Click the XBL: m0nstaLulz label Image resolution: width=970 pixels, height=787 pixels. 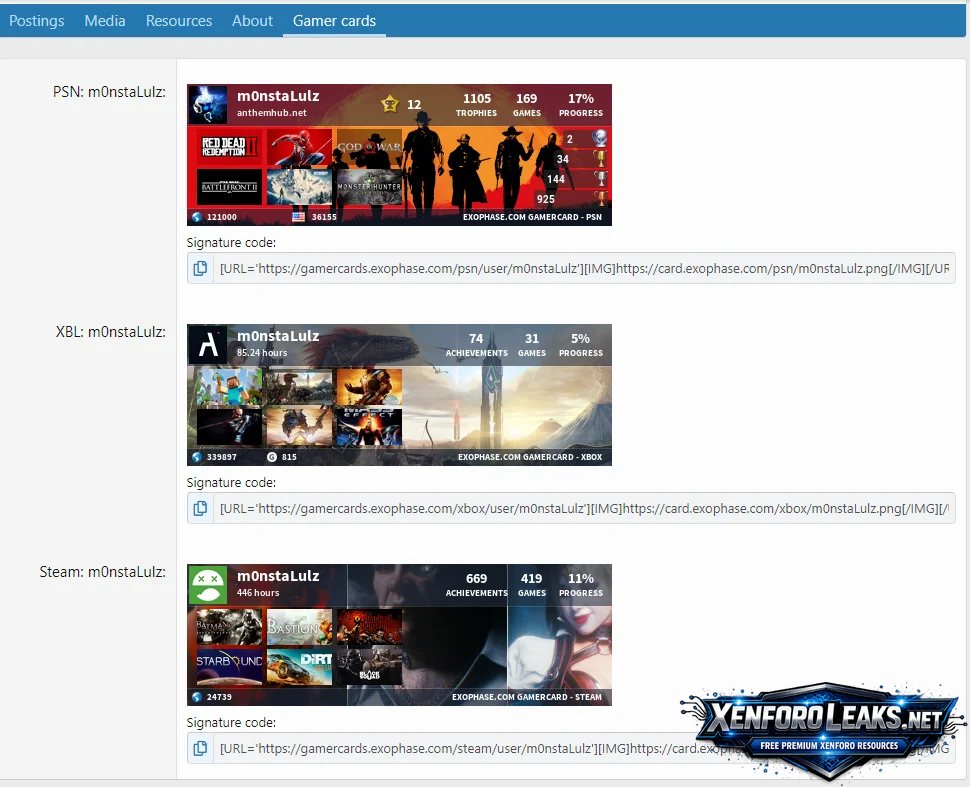tap(111, 332)
